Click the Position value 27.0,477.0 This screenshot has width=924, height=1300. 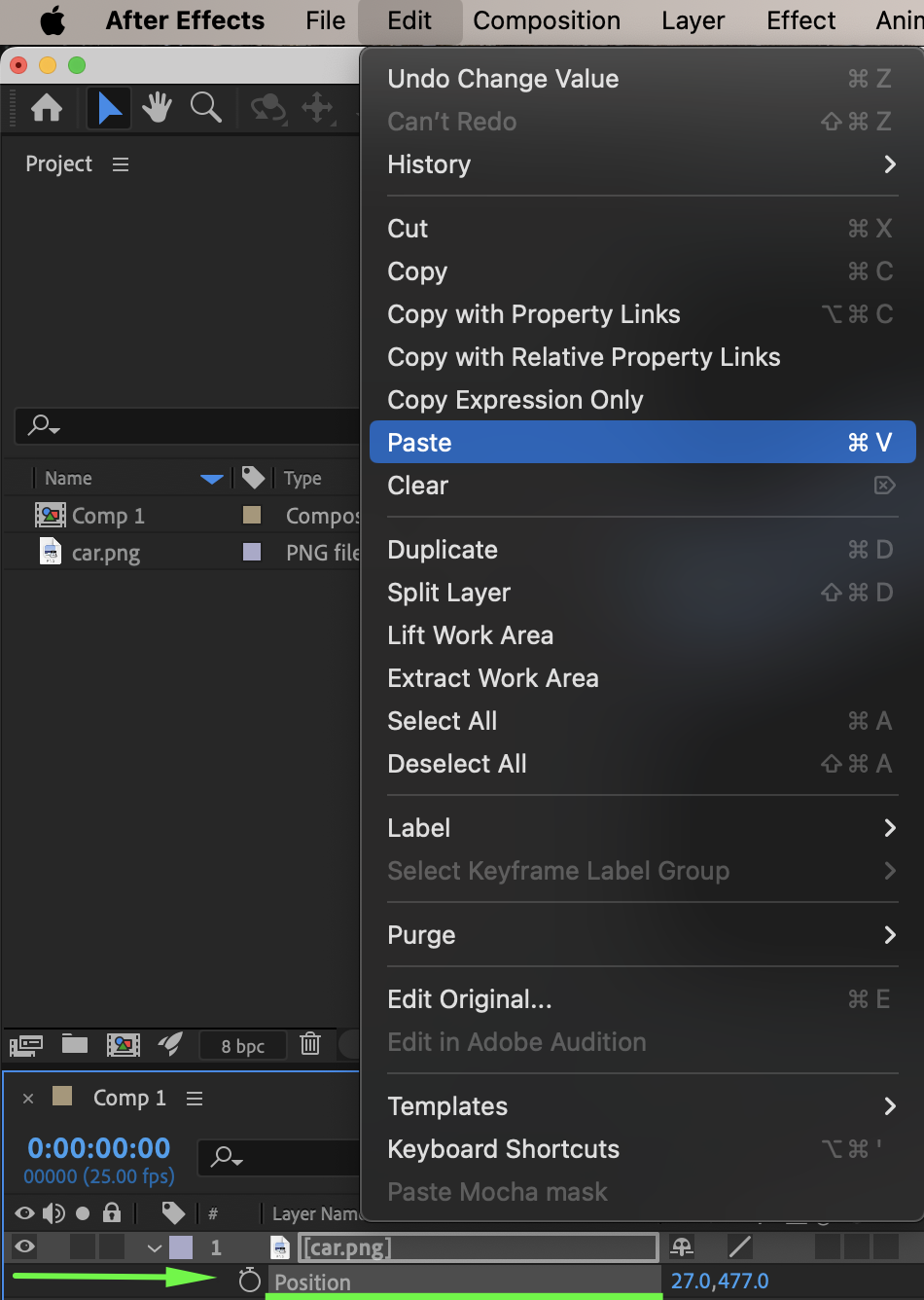click(720, 1281)
